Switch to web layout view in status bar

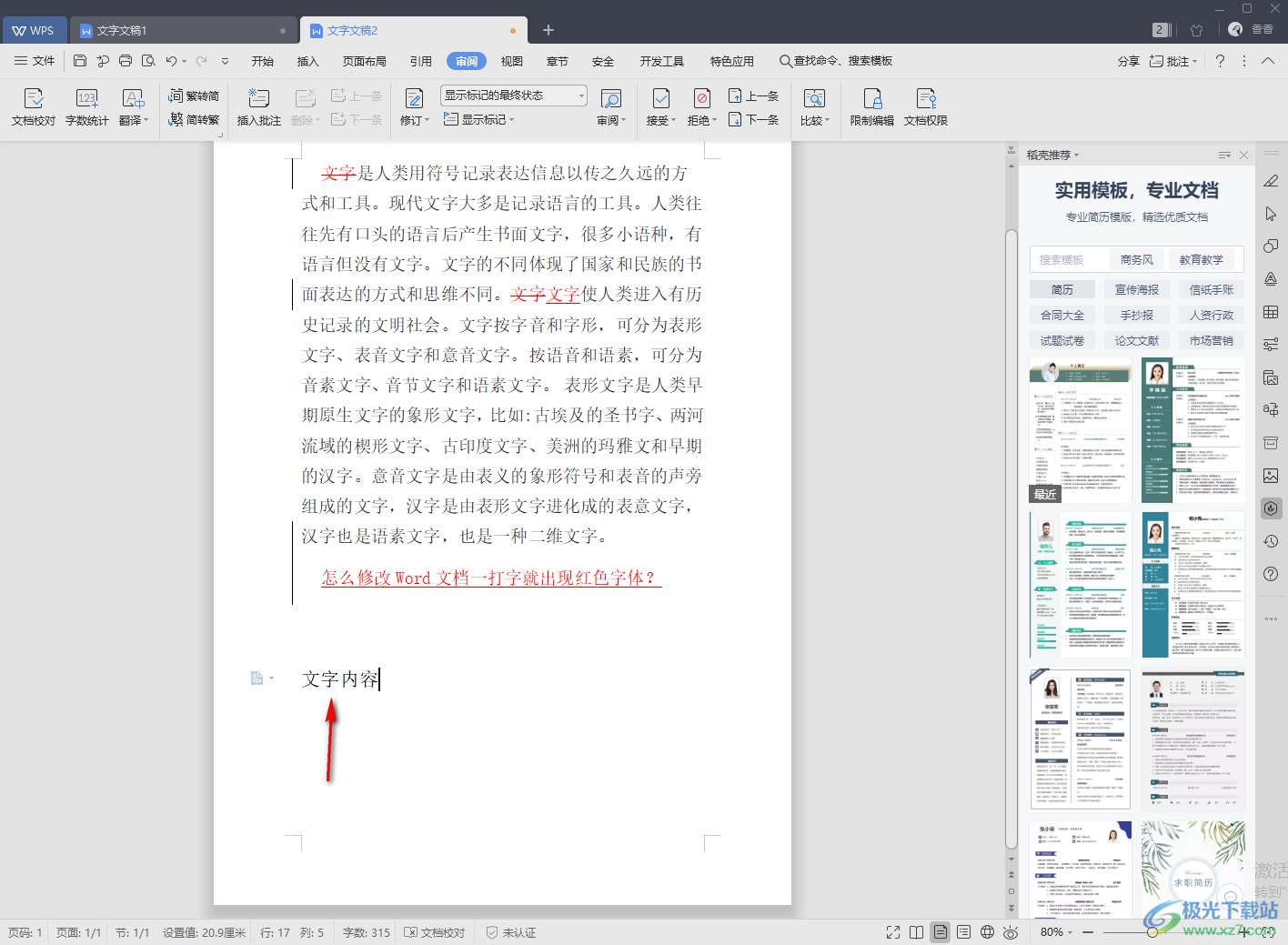pyautogui.click(x=987, y=932)
